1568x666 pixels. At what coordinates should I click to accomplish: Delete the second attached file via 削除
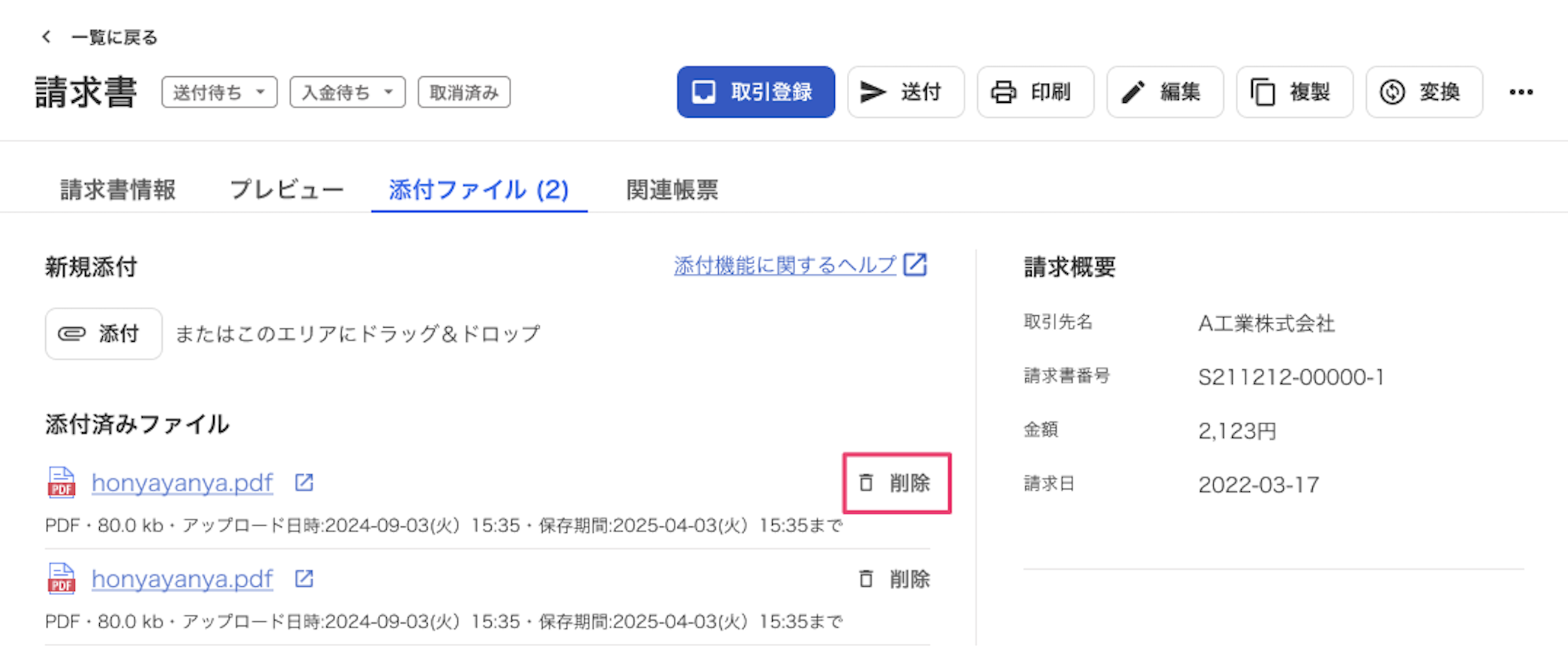click(895, 579)
